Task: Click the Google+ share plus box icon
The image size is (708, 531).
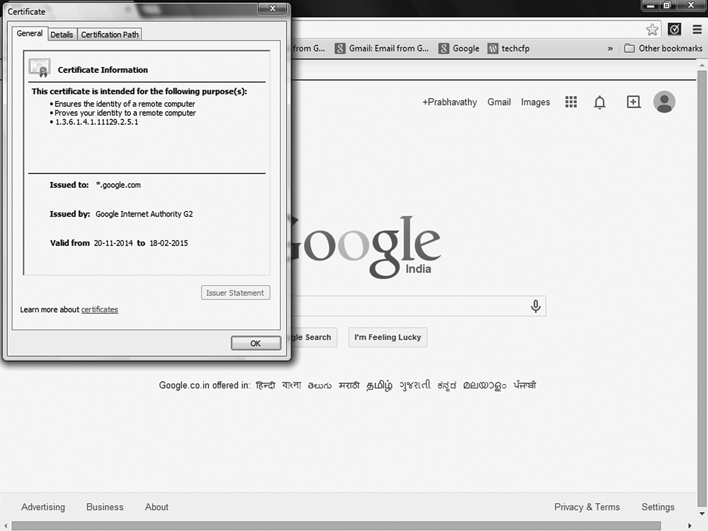Action: click(x=633, y=102)
